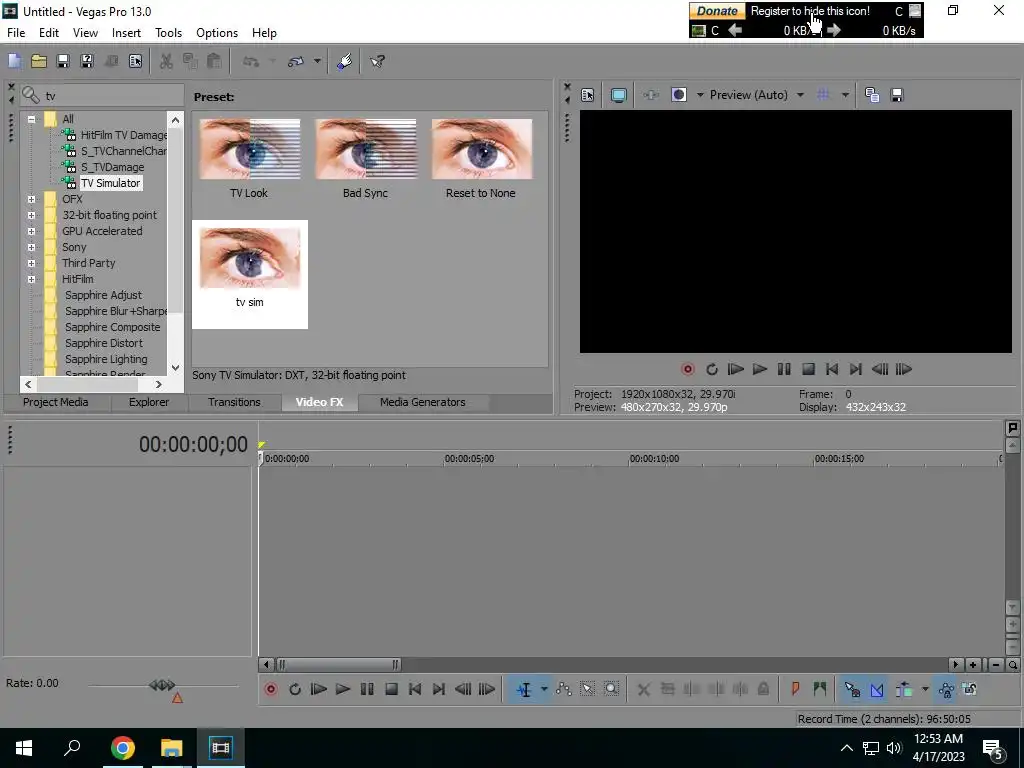Create a new project from the toolbar
The image size is (1024, 768).
tap(14, 61)
